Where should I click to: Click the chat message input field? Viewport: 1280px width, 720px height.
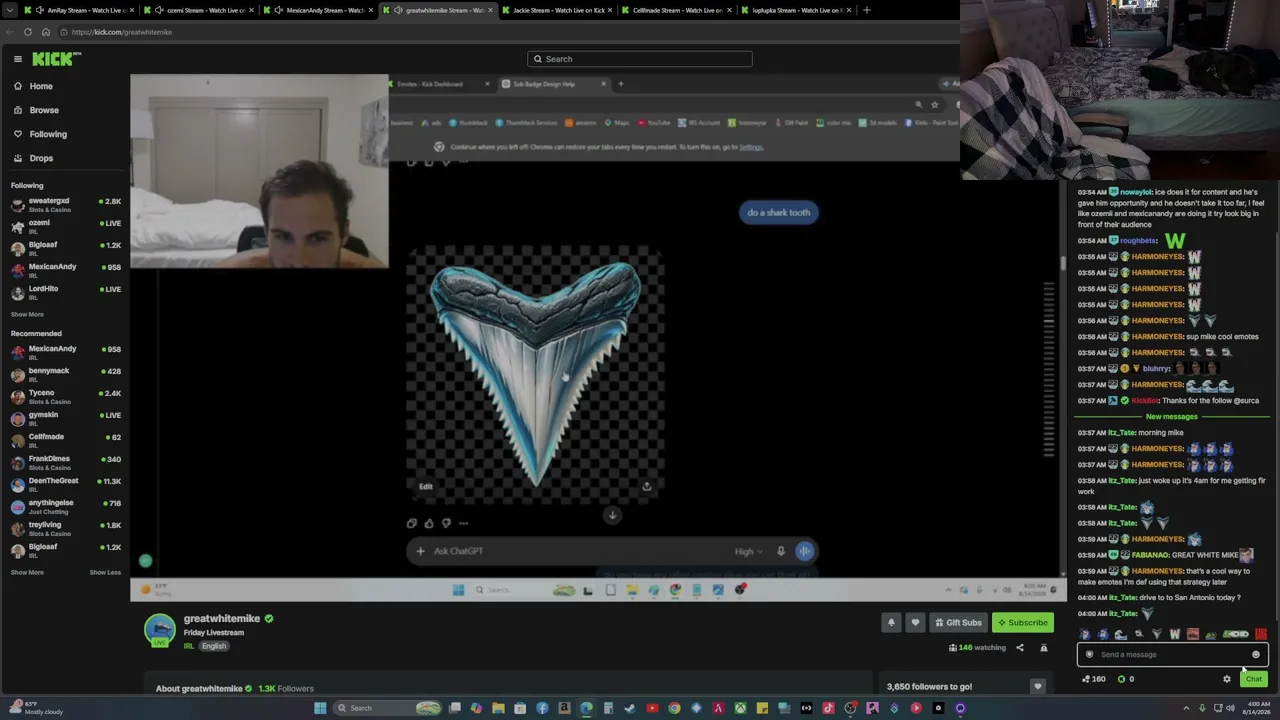point(1172,655)
